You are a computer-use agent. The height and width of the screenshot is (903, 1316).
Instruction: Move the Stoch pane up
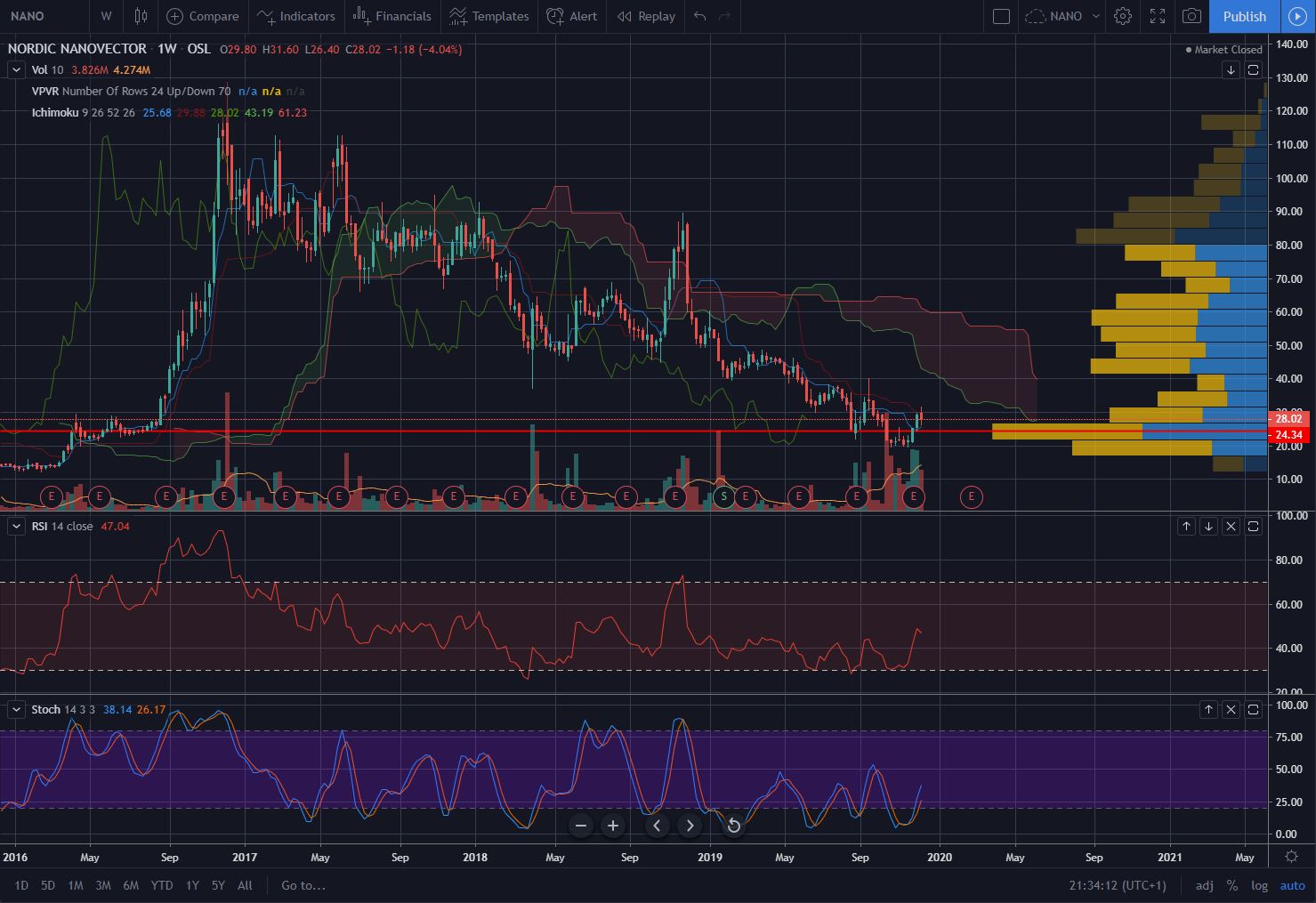point(1208,709)
